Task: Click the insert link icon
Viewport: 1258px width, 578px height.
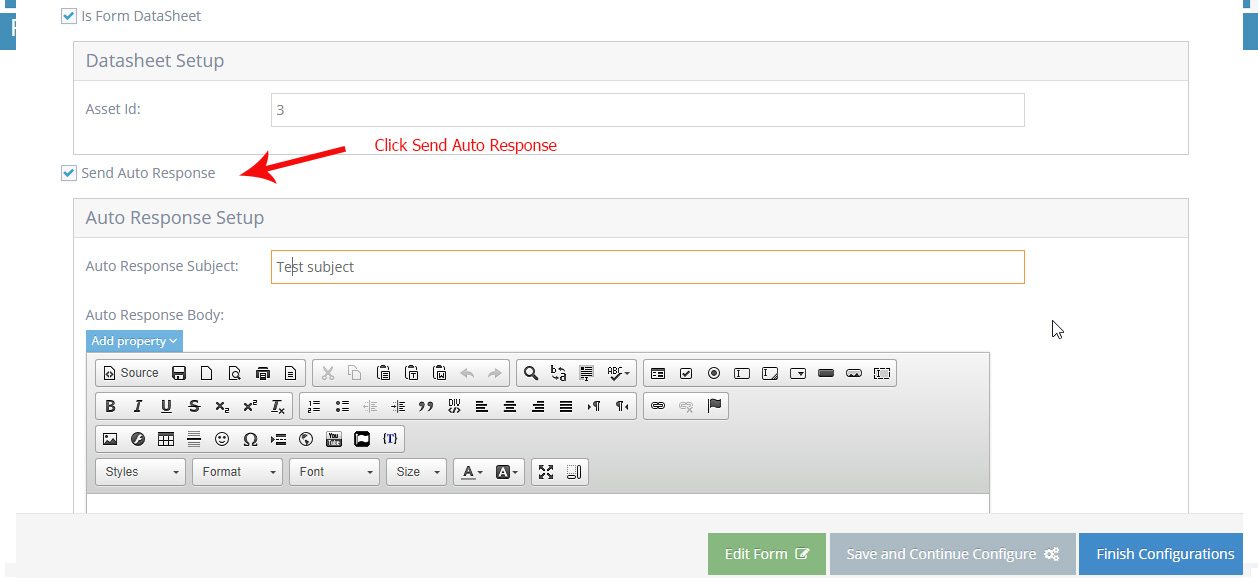Action: tap(658, 406)
